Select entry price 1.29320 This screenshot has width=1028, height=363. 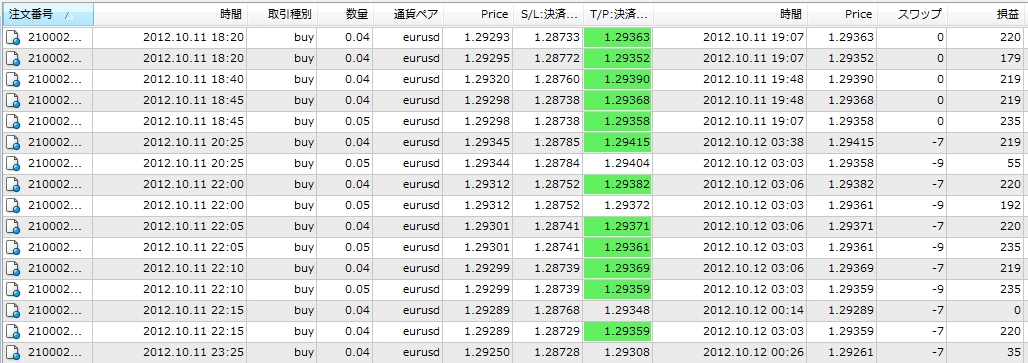tap(486, 80)
